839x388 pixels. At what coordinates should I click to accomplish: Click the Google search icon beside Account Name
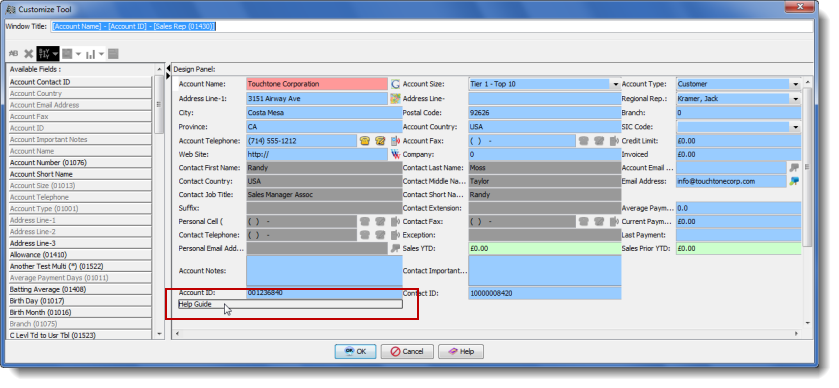coord(395,84)
